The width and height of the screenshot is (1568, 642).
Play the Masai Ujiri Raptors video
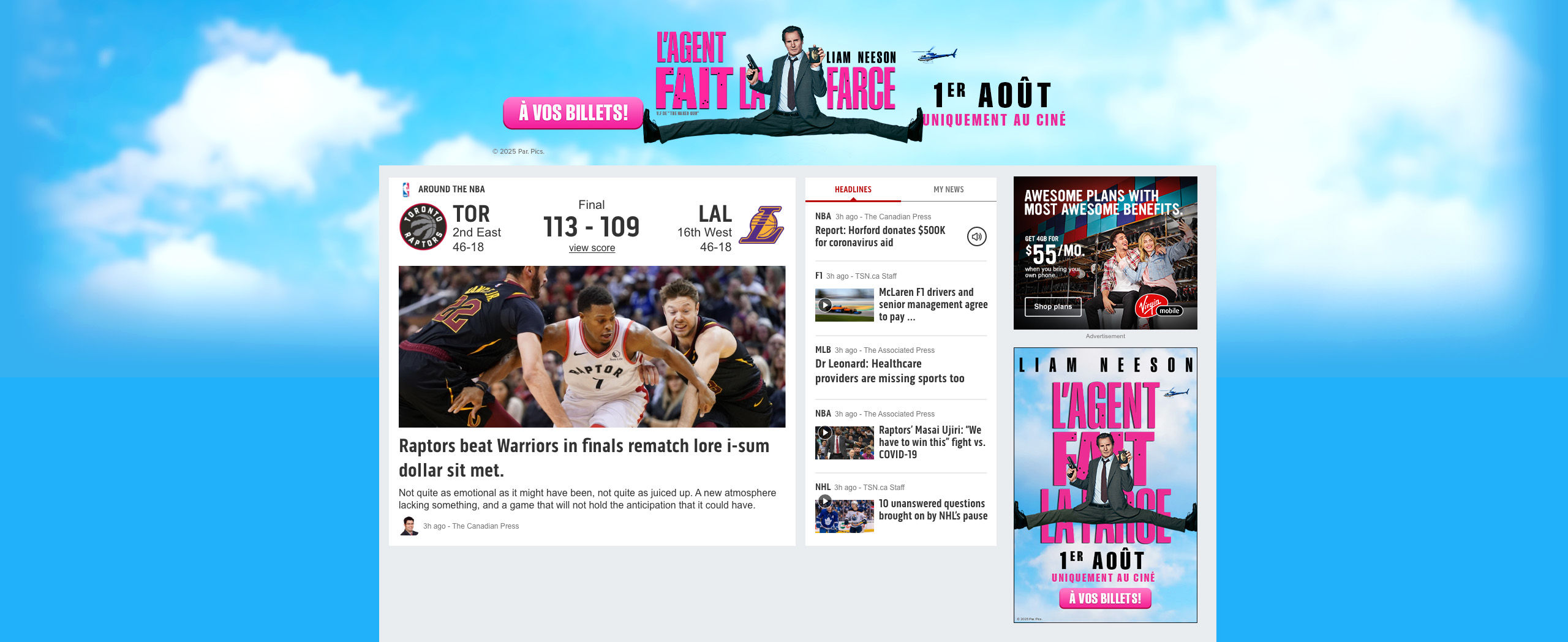click(x=826, y=432)
